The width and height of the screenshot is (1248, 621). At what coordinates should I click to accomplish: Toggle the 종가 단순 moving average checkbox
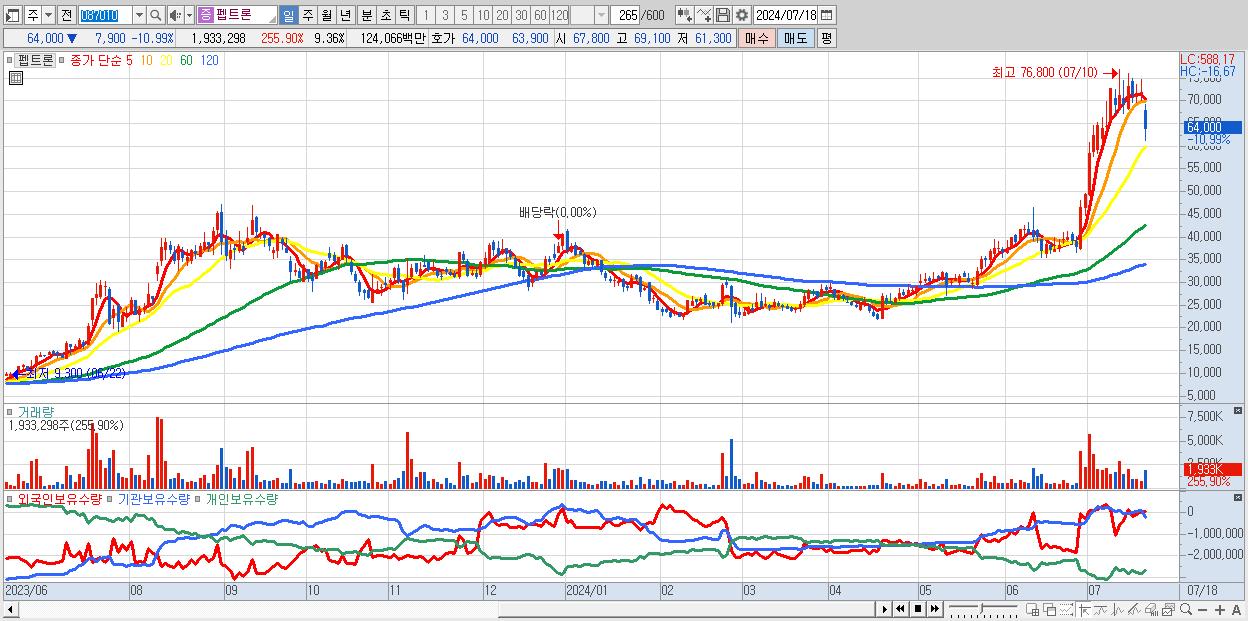(x=64, y=60)
